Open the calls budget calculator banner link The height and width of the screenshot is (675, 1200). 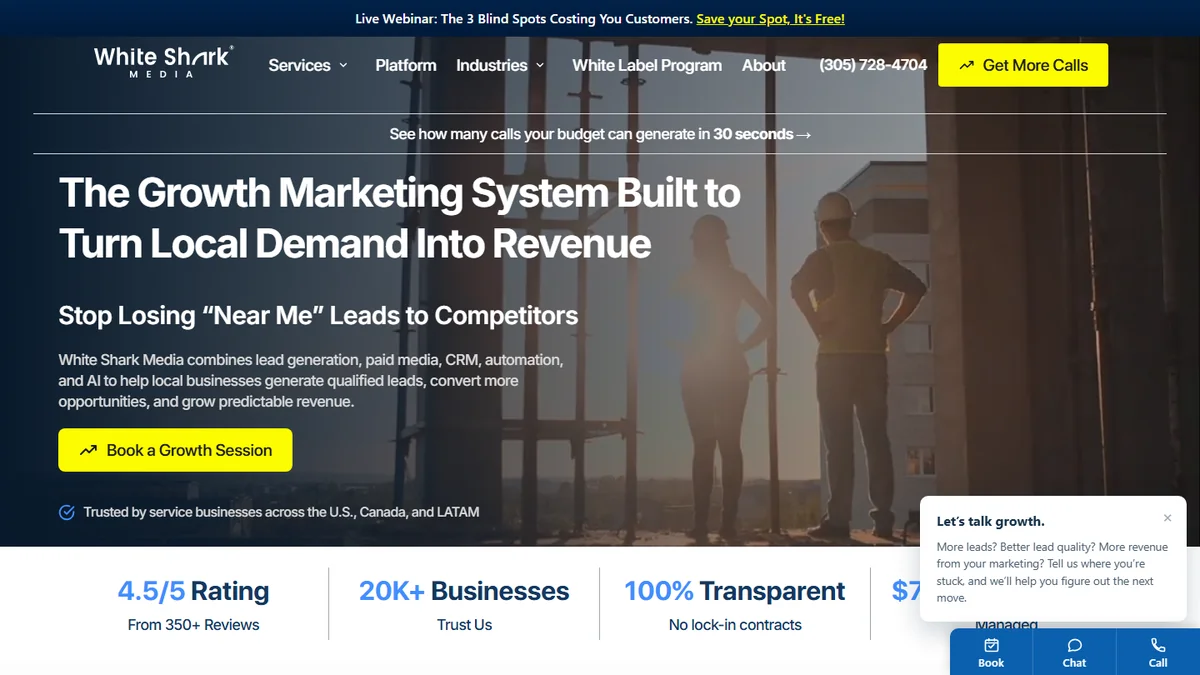[600, 134]
